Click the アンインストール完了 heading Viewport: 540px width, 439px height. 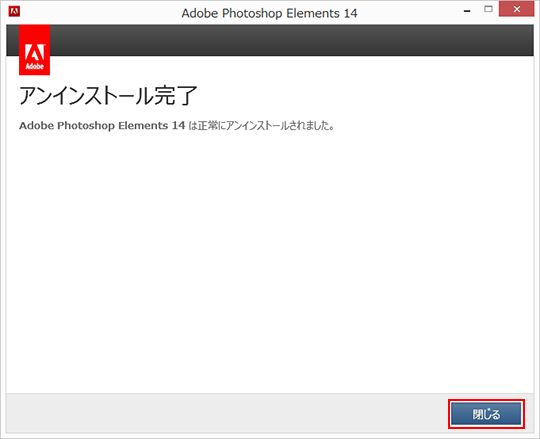point(108,95)
